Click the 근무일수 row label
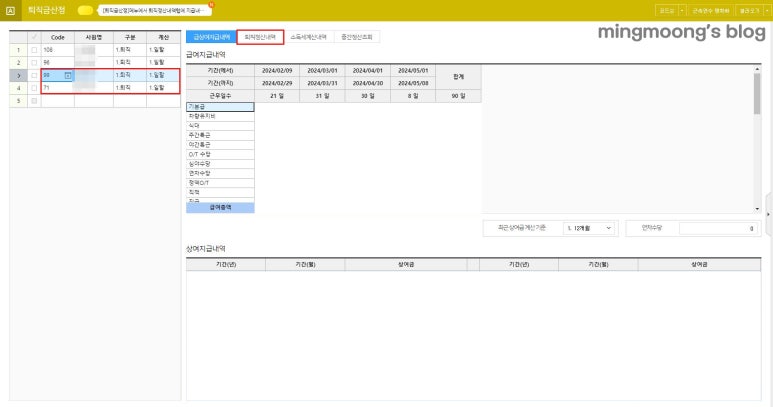This screenshot has height=407, width=773. coord(220,96)
